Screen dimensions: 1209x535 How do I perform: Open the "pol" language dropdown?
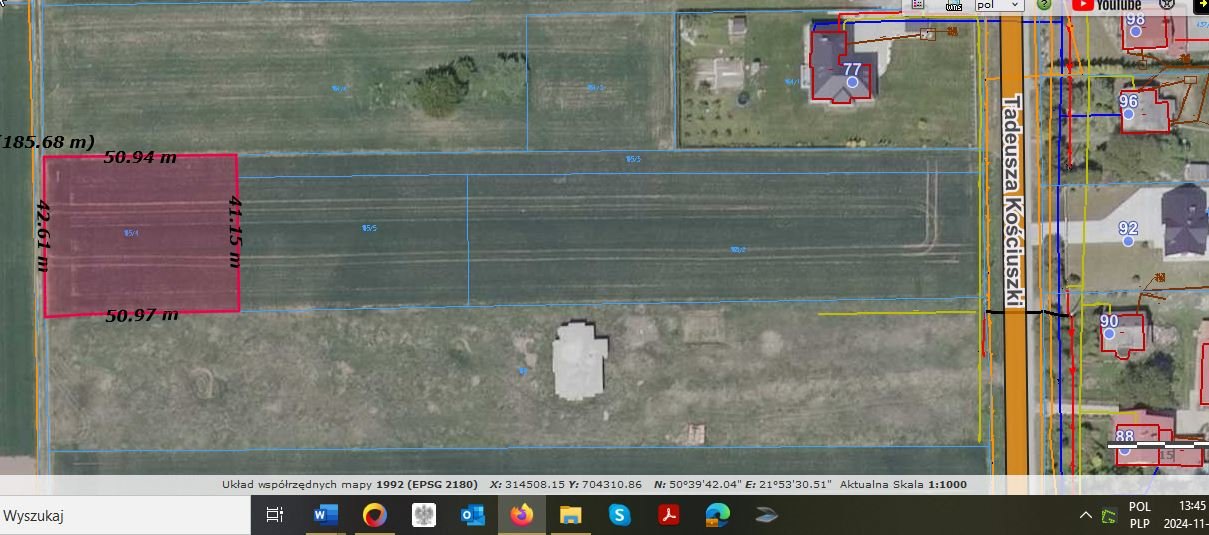tap(999, 5)
